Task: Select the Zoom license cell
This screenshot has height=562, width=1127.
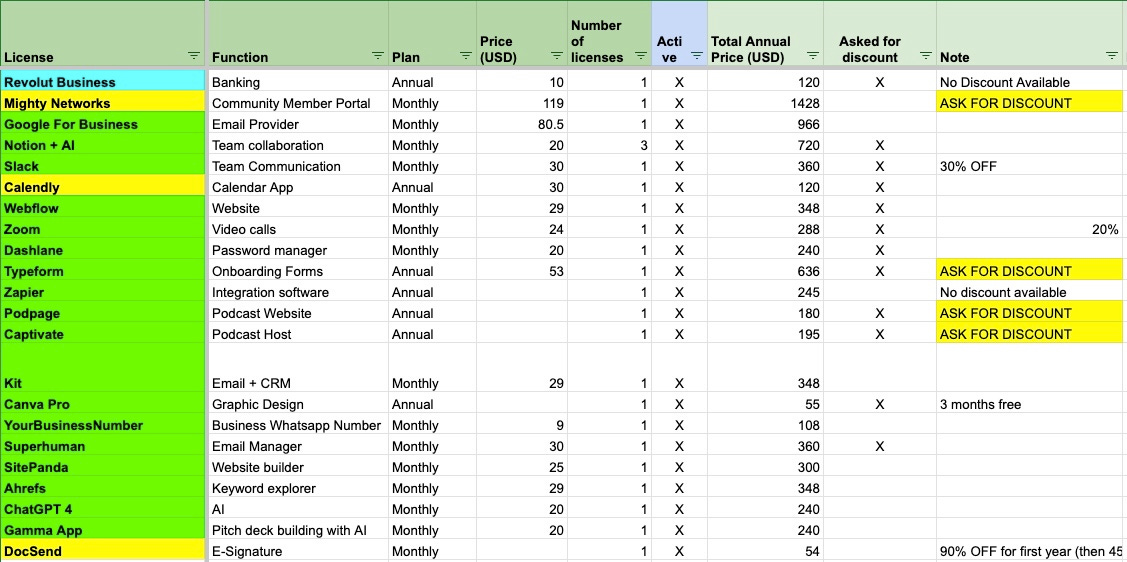Action: click(x=103, y=229)
